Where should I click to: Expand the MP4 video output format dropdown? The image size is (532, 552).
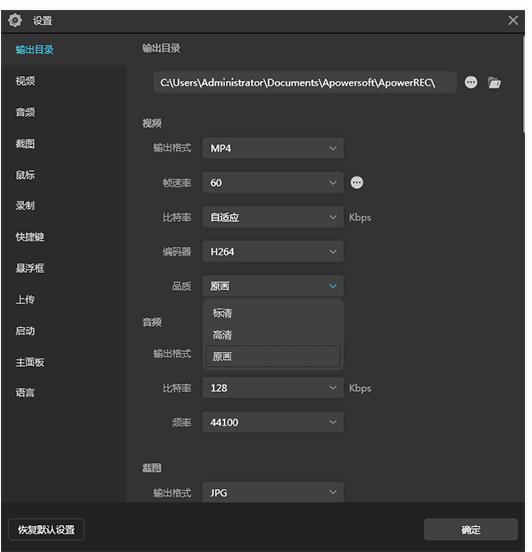coord(273,148)
